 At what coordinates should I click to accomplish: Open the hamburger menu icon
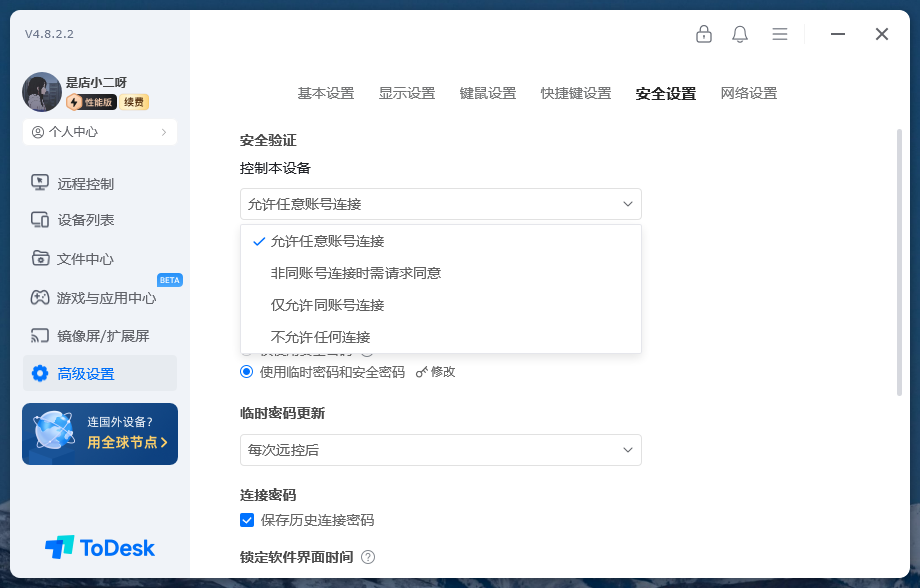pyautogui.click(x=780, y=34)
